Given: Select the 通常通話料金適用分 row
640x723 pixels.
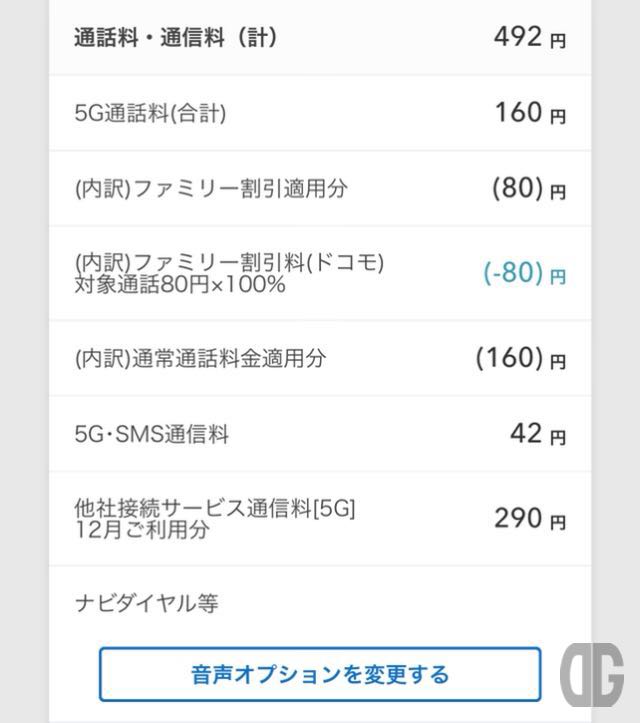Looking at the screenshot, I should point(320,358).
